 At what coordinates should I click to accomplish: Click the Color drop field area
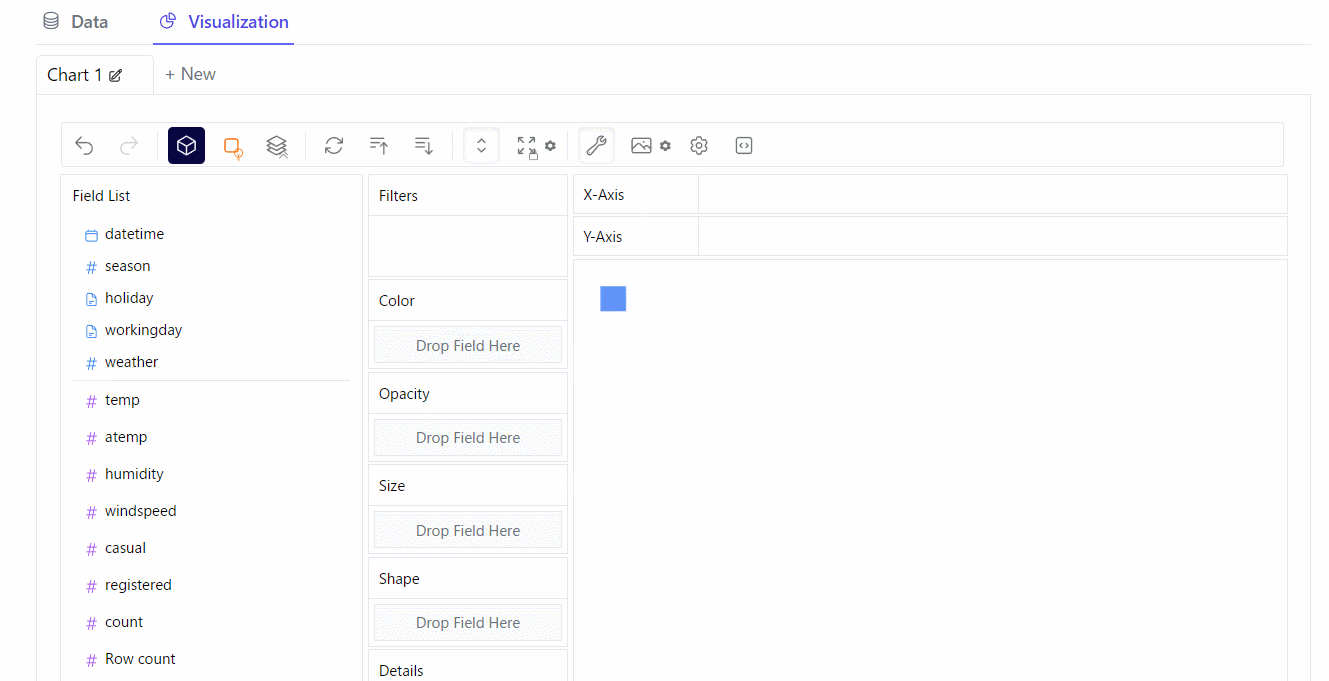468,346
